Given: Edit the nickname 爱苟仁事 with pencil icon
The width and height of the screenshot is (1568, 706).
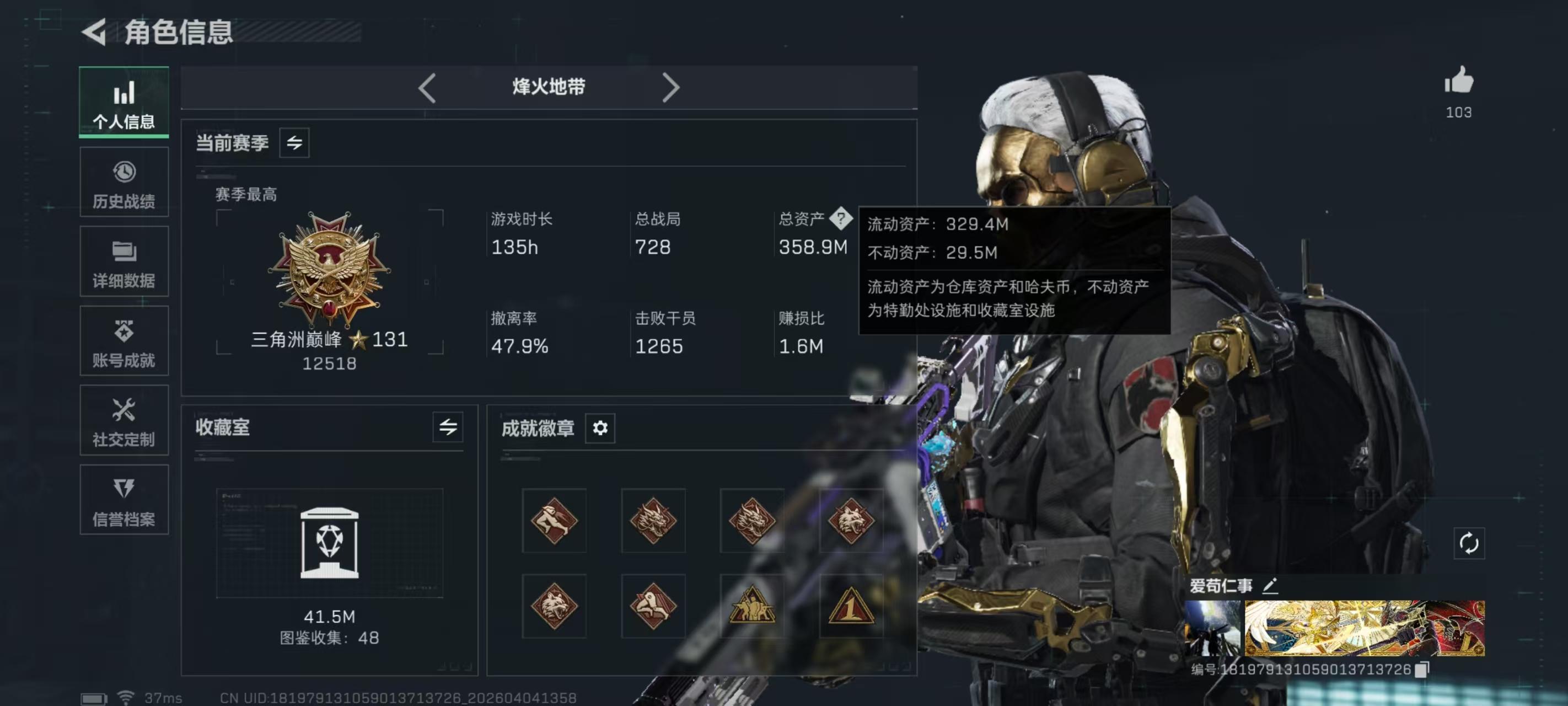Looking at the screenshot, I should 1270,585.
